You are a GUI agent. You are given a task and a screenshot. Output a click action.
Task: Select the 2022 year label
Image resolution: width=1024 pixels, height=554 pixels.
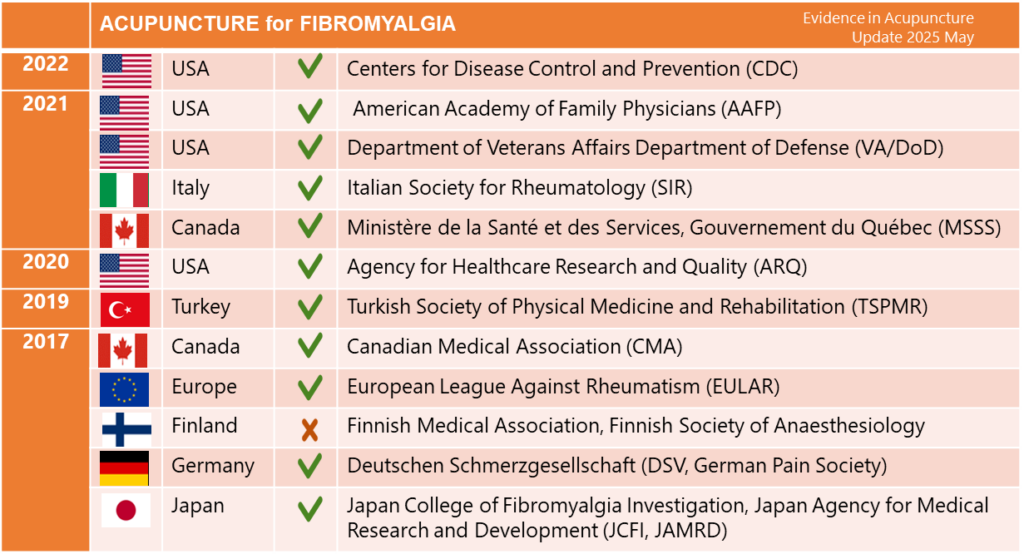tap(45, 64)
